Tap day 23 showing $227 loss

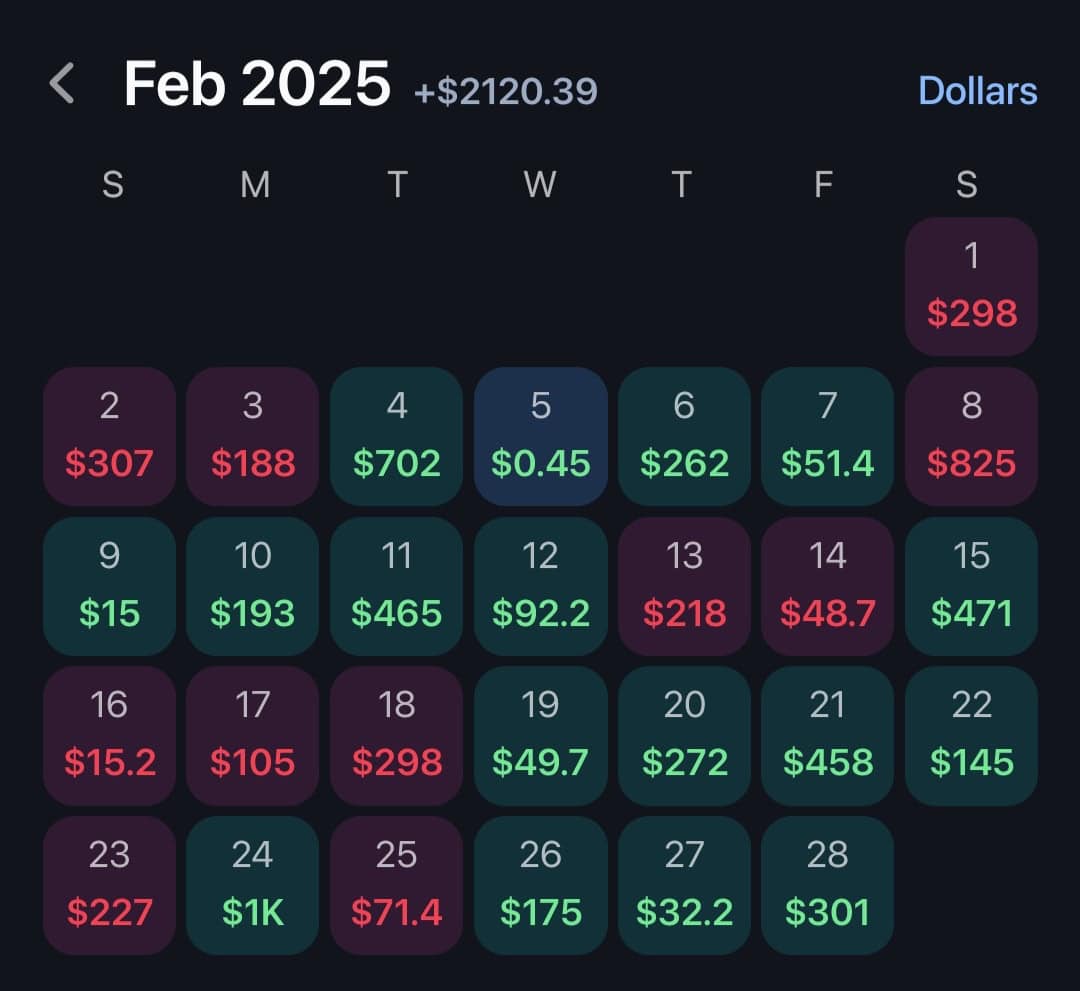[x=109, y=885]
